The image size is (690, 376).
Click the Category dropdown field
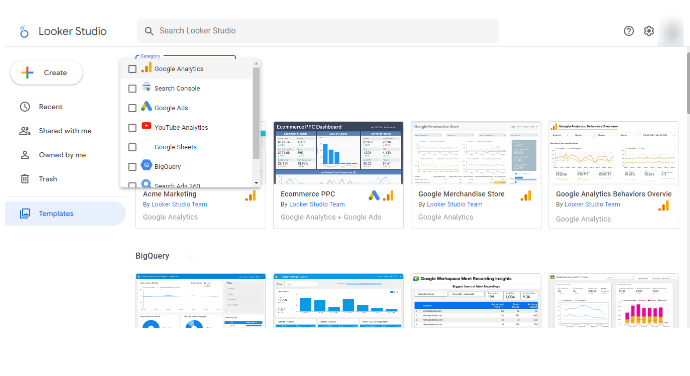pos(185,57)
